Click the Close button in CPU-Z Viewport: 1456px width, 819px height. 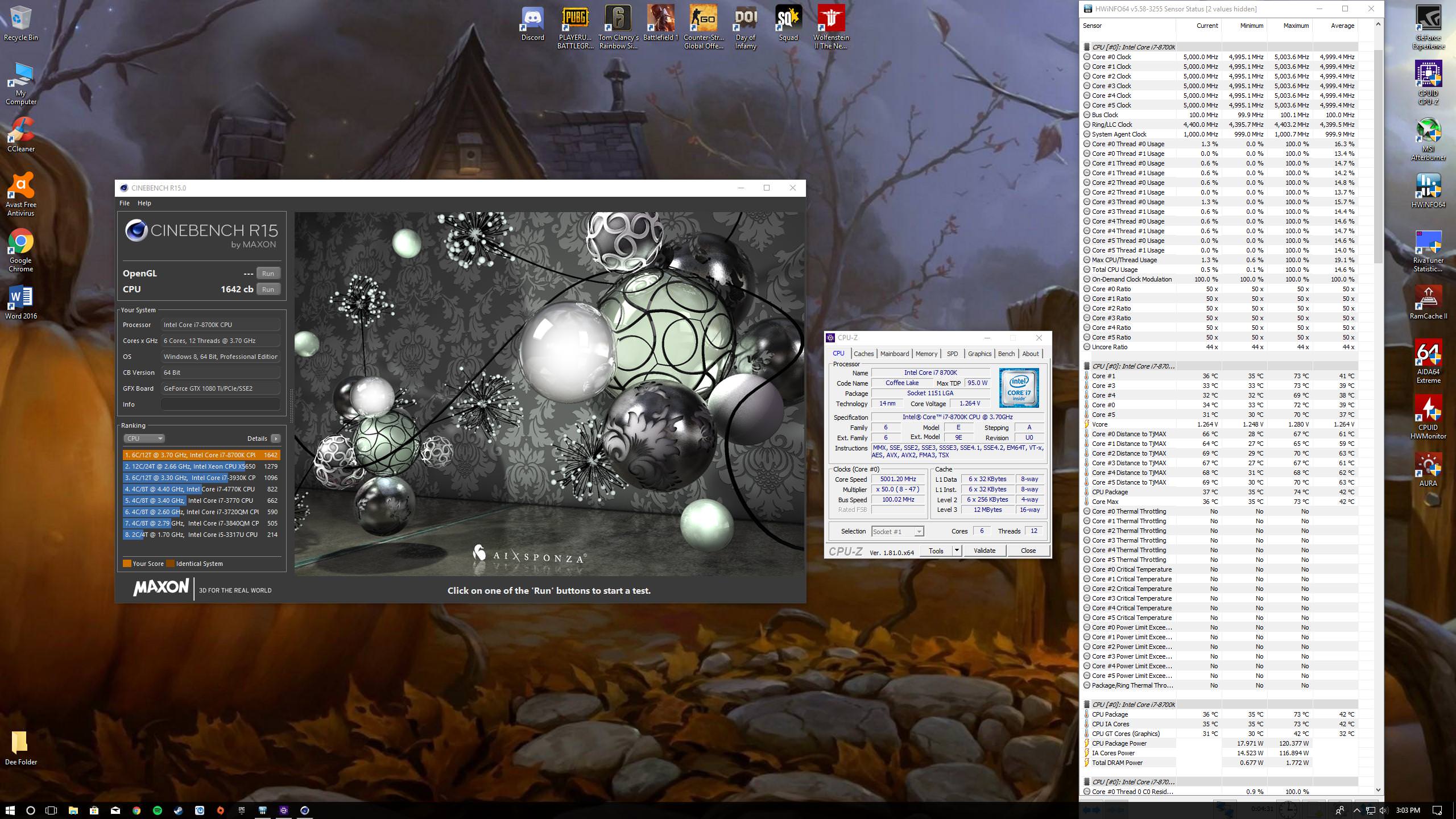coord(1028,550)
